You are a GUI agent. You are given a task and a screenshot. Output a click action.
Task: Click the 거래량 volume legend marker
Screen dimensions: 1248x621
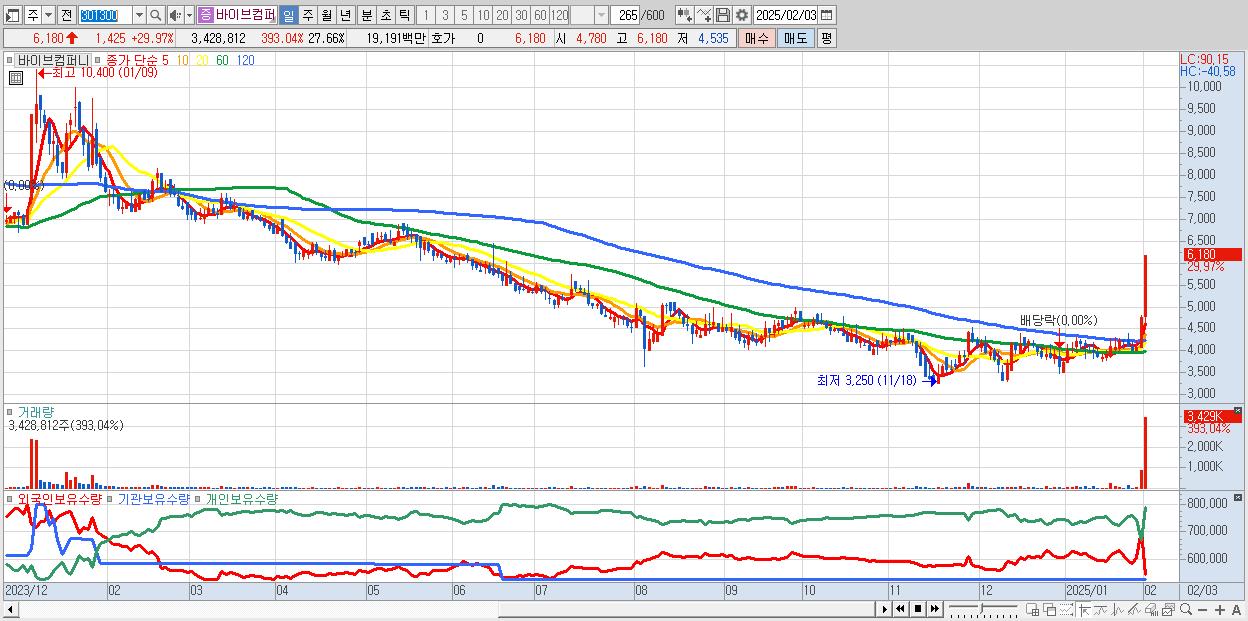[11, 411]
